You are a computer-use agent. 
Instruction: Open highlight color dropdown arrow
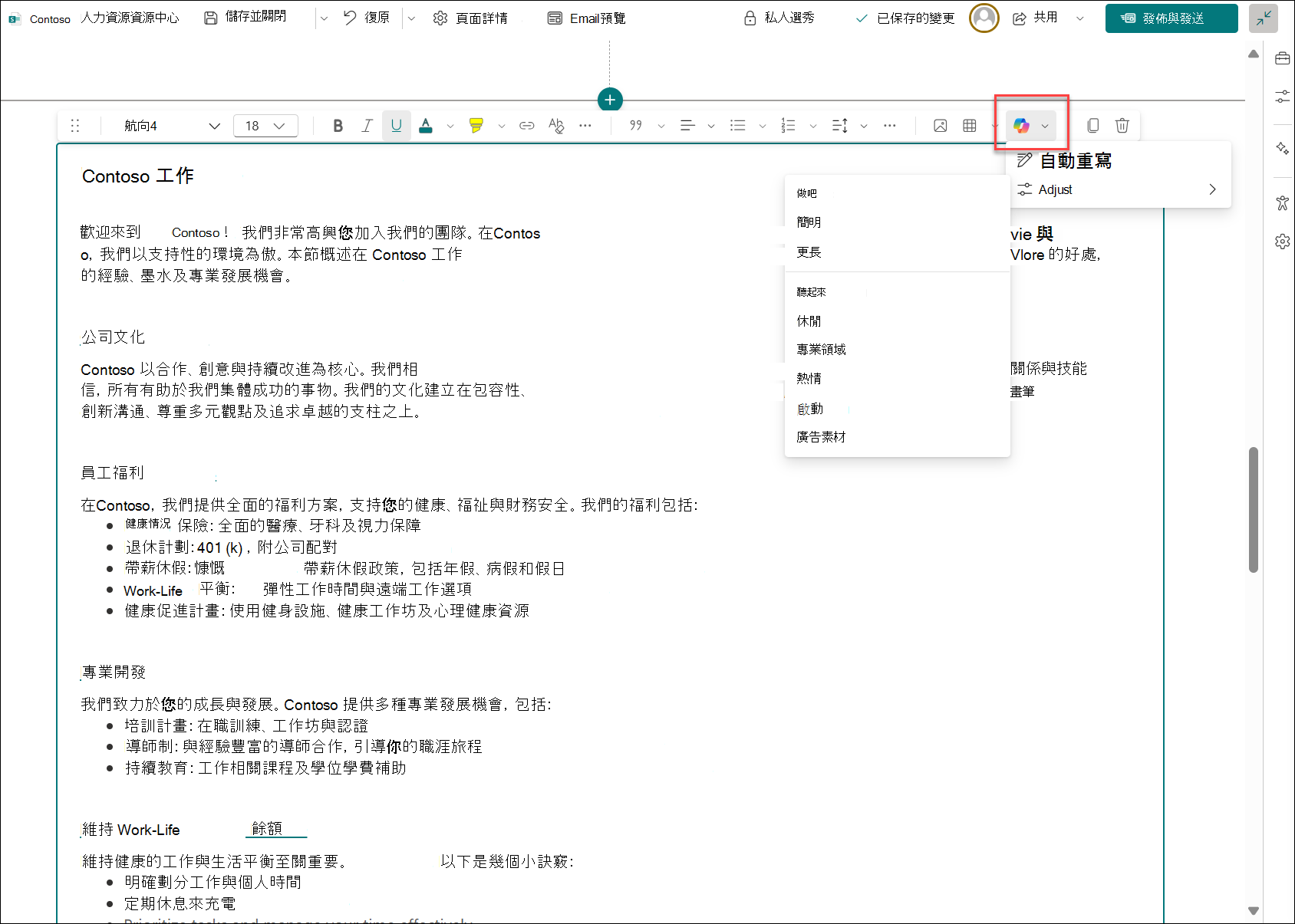[502, 126]
